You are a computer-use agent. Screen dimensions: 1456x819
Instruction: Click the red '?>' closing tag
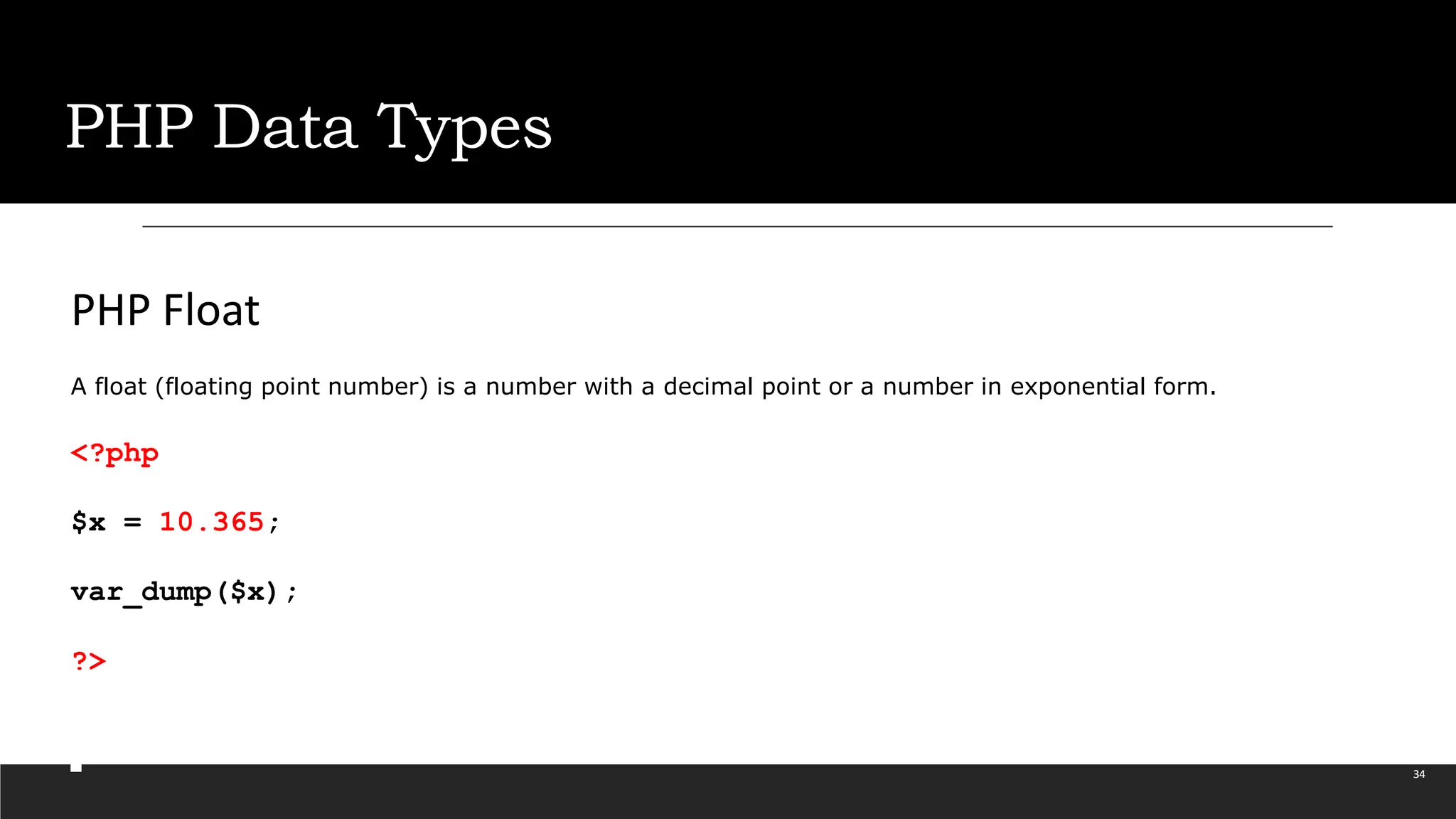coord(89,661)
